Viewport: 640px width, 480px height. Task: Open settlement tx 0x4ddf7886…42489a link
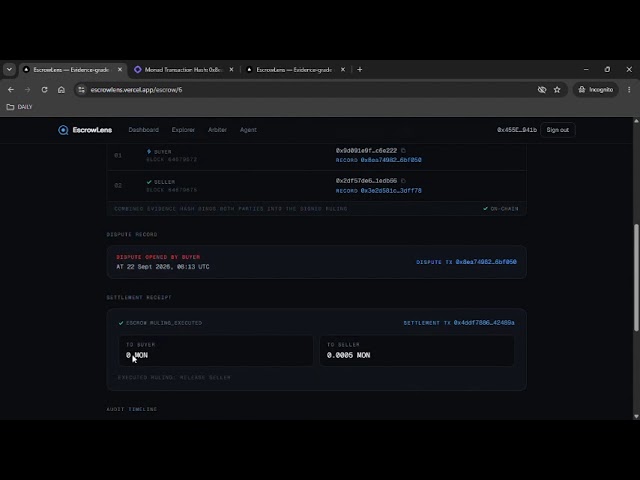click(484, 323)
